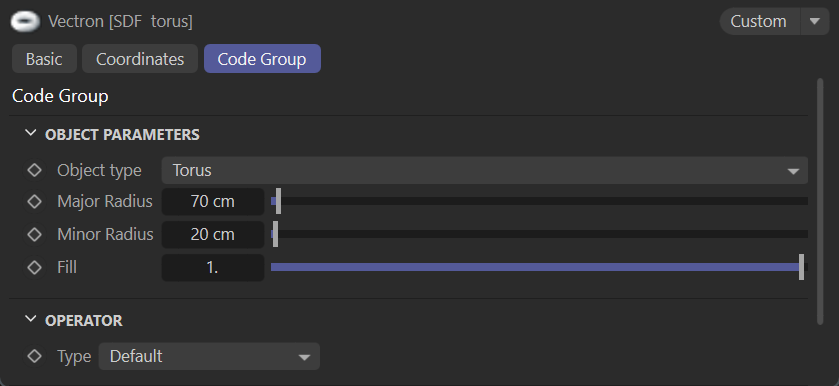
Task: Click the Custom button
Action: [x=760, y=21]
